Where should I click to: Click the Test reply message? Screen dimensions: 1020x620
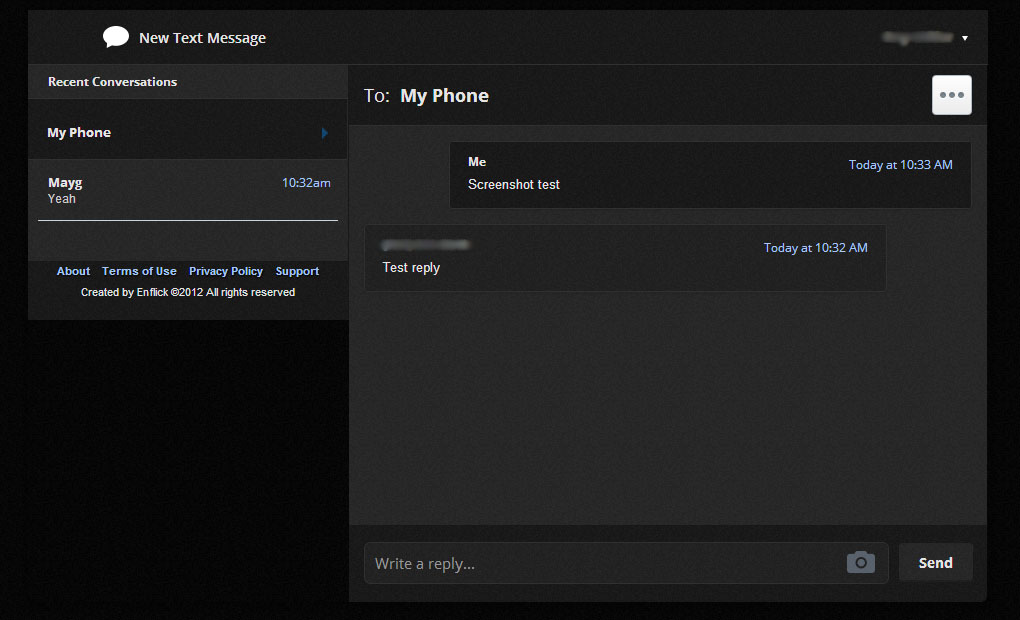(411, 267)
